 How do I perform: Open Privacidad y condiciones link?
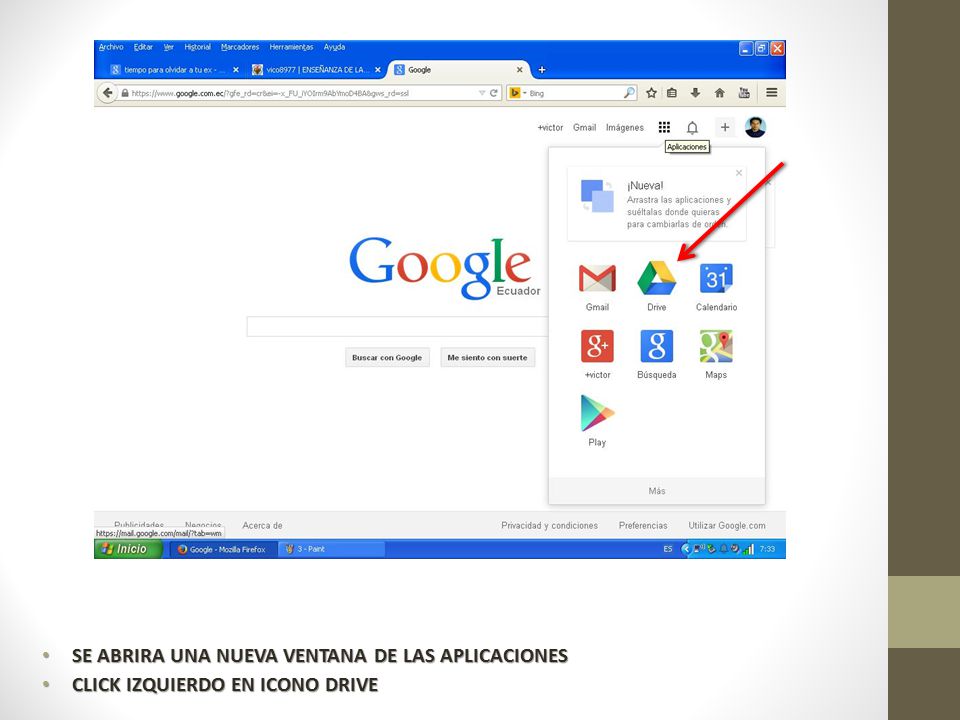tap(549, 525)
